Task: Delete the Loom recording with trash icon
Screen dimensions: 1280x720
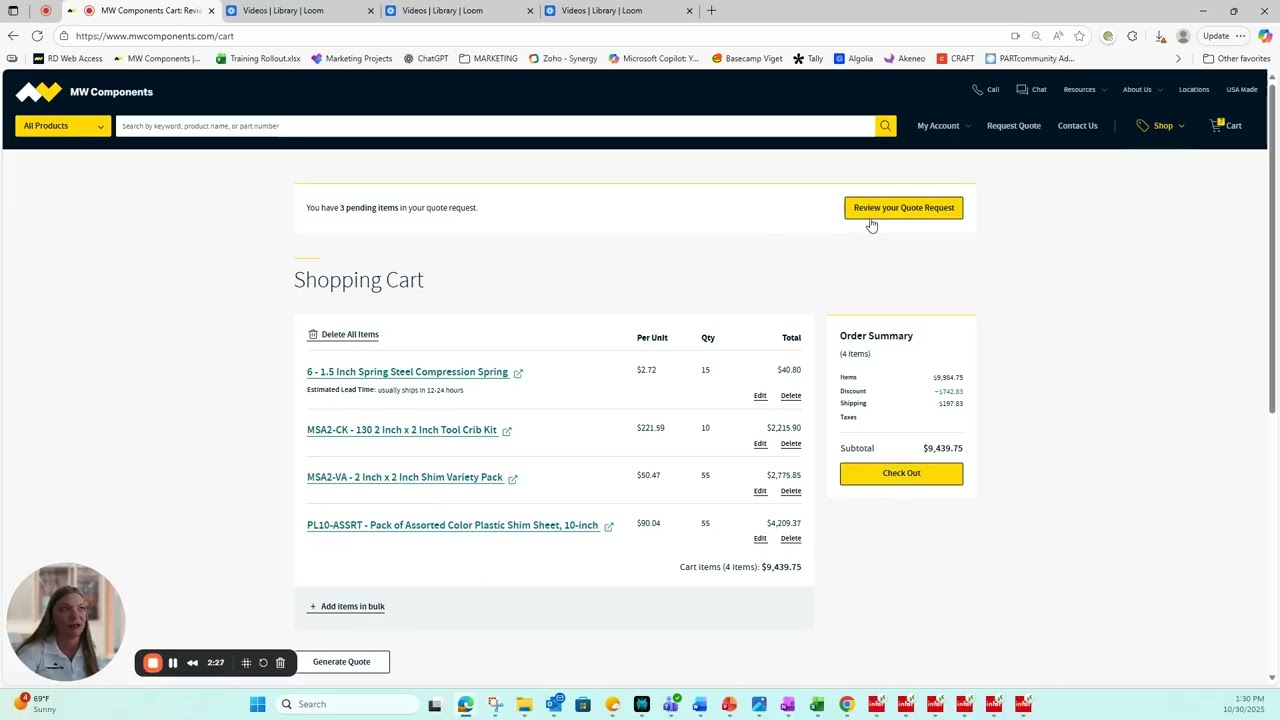Action: click(x=281, y=663)
